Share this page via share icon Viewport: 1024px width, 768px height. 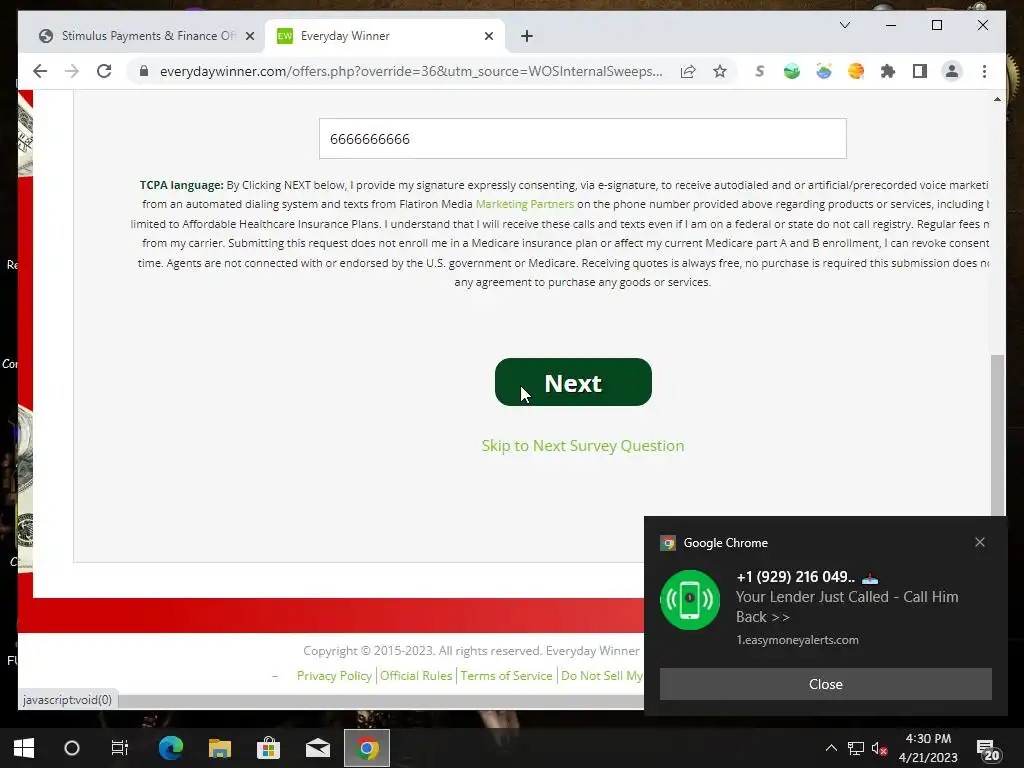point(688,71)
